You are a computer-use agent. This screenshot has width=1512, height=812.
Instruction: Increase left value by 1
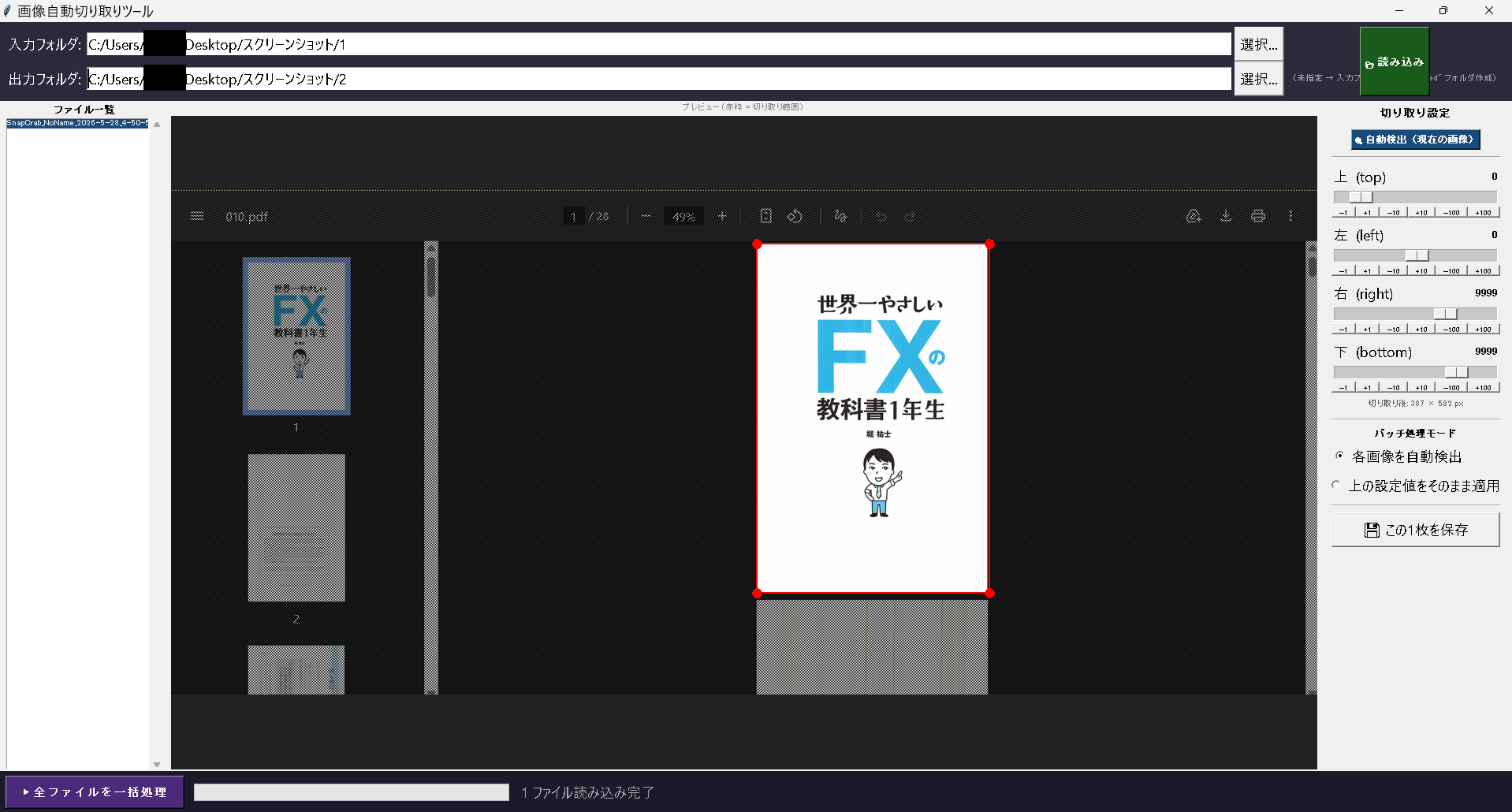click(1367, 270)
